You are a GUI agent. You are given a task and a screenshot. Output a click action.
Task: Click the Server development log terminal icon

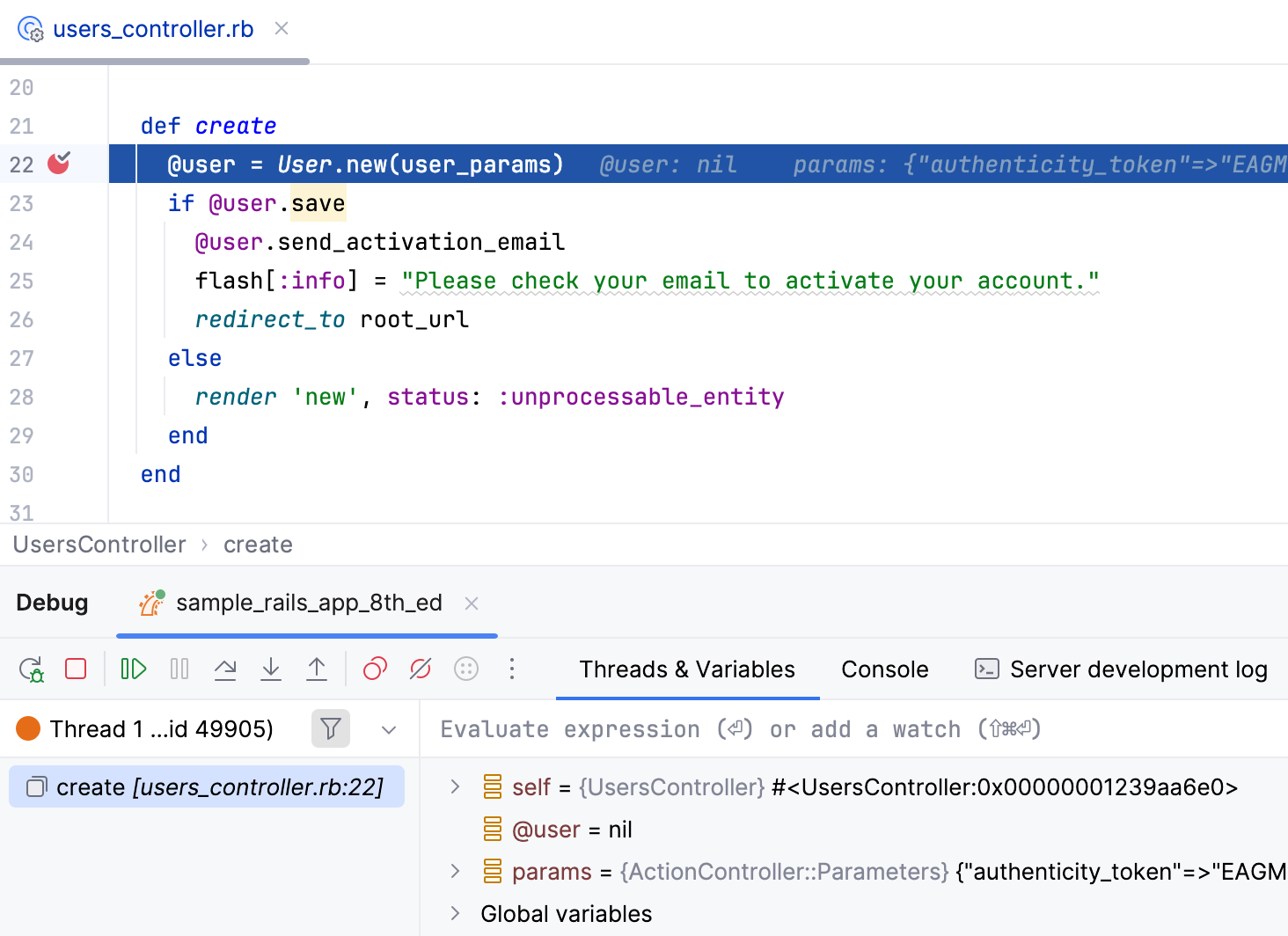point(987,669)
